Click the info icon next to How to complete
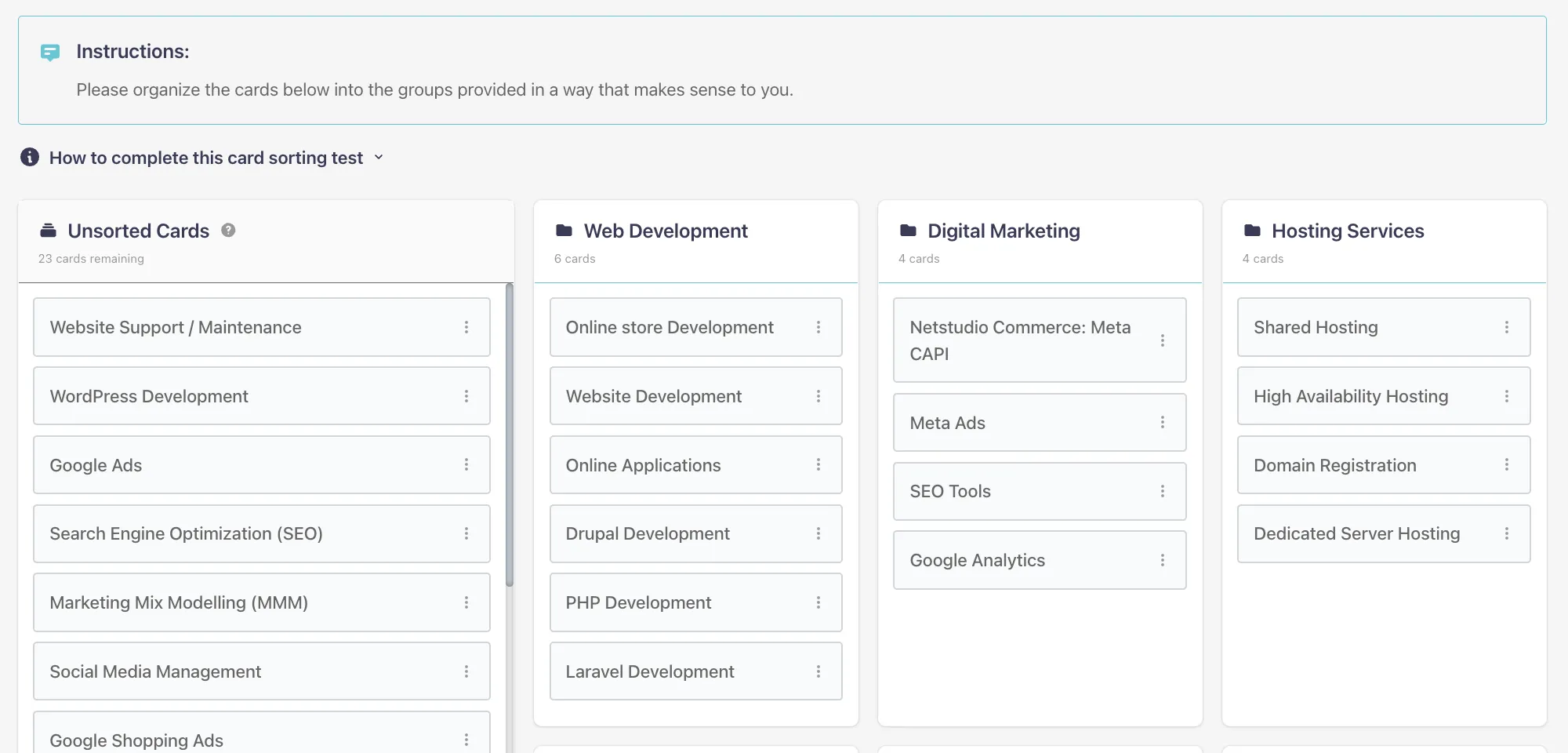The image size is (1568, 753). [30, 157]
